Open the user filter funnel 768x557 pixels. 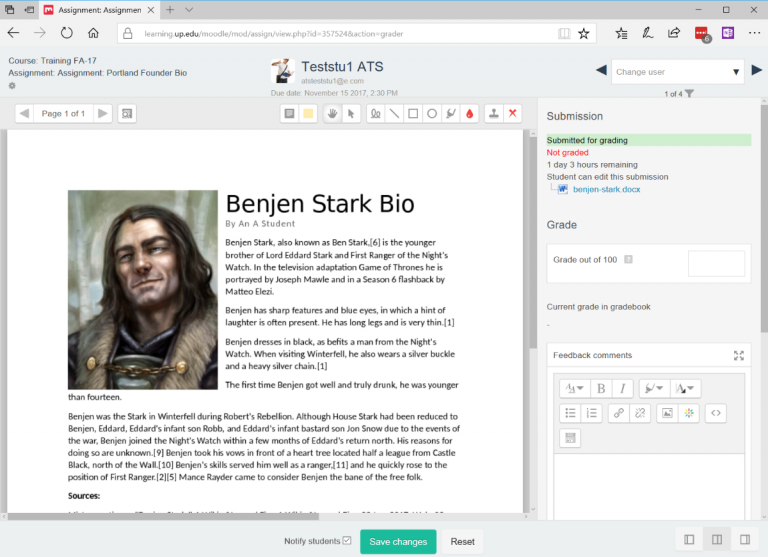[x=689, y=94]
